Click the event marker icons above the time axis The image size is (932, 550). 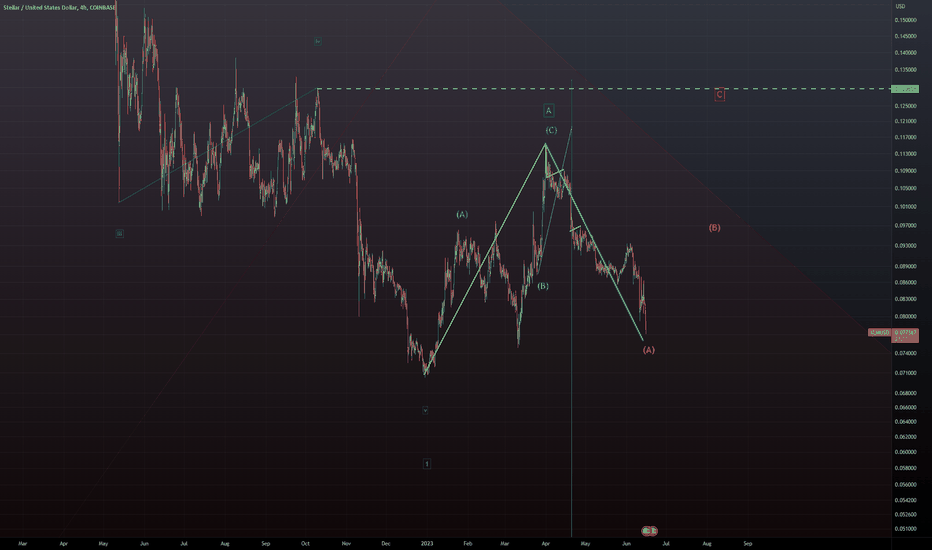click(649, 530)
